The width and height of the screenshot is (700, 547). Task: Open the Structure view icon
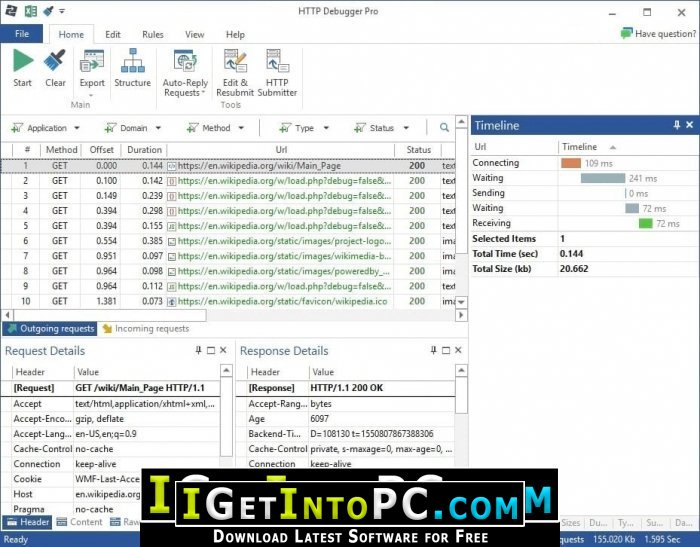click(x=132, y=63)
